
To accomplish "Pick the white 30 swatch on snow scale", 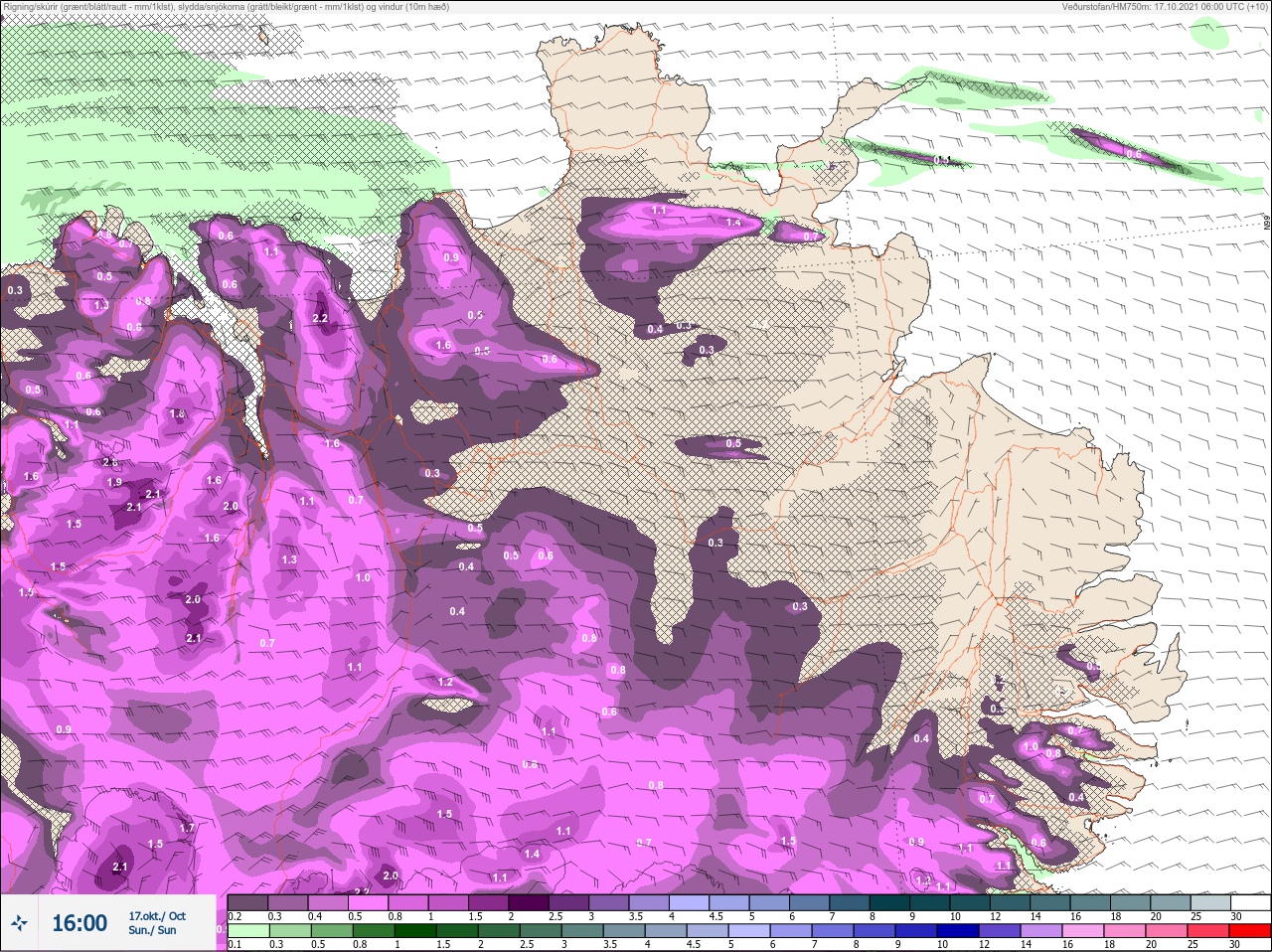I will point(1250,903).
